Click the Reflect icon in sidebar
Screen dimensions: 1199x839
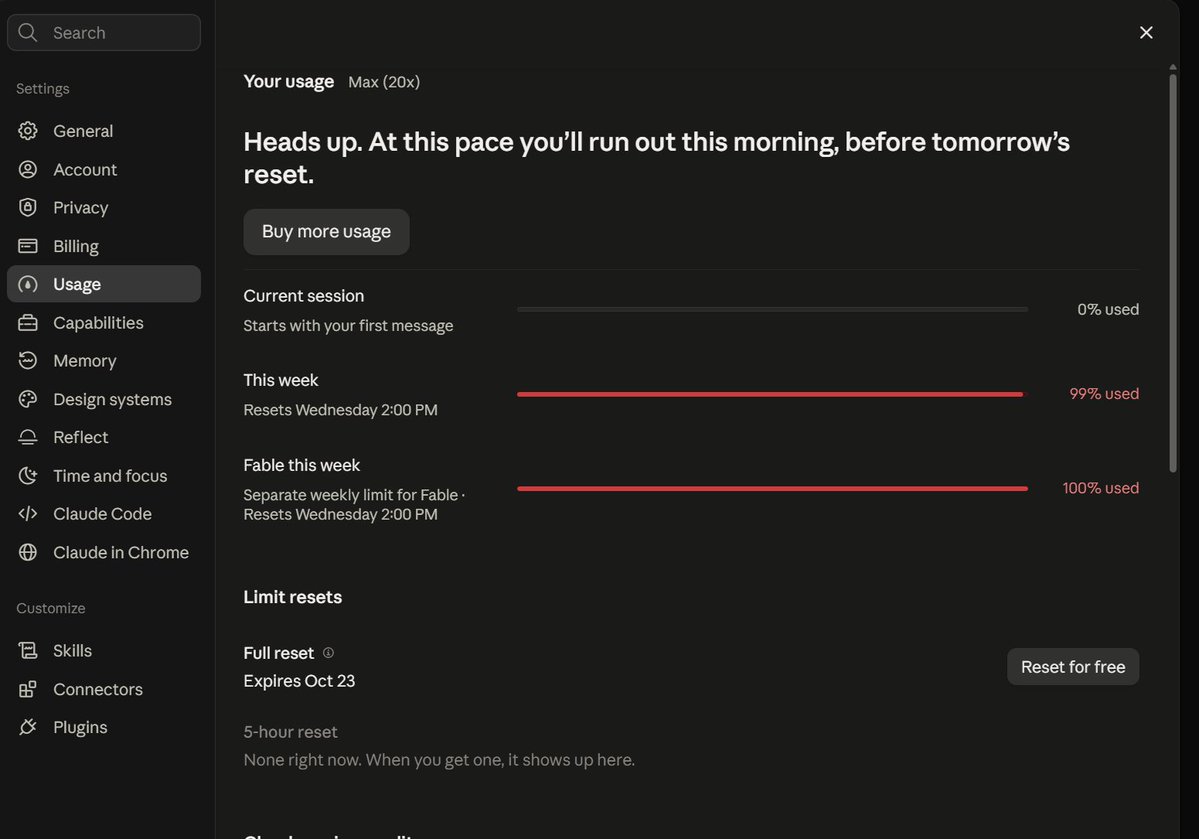pos(28,437)
